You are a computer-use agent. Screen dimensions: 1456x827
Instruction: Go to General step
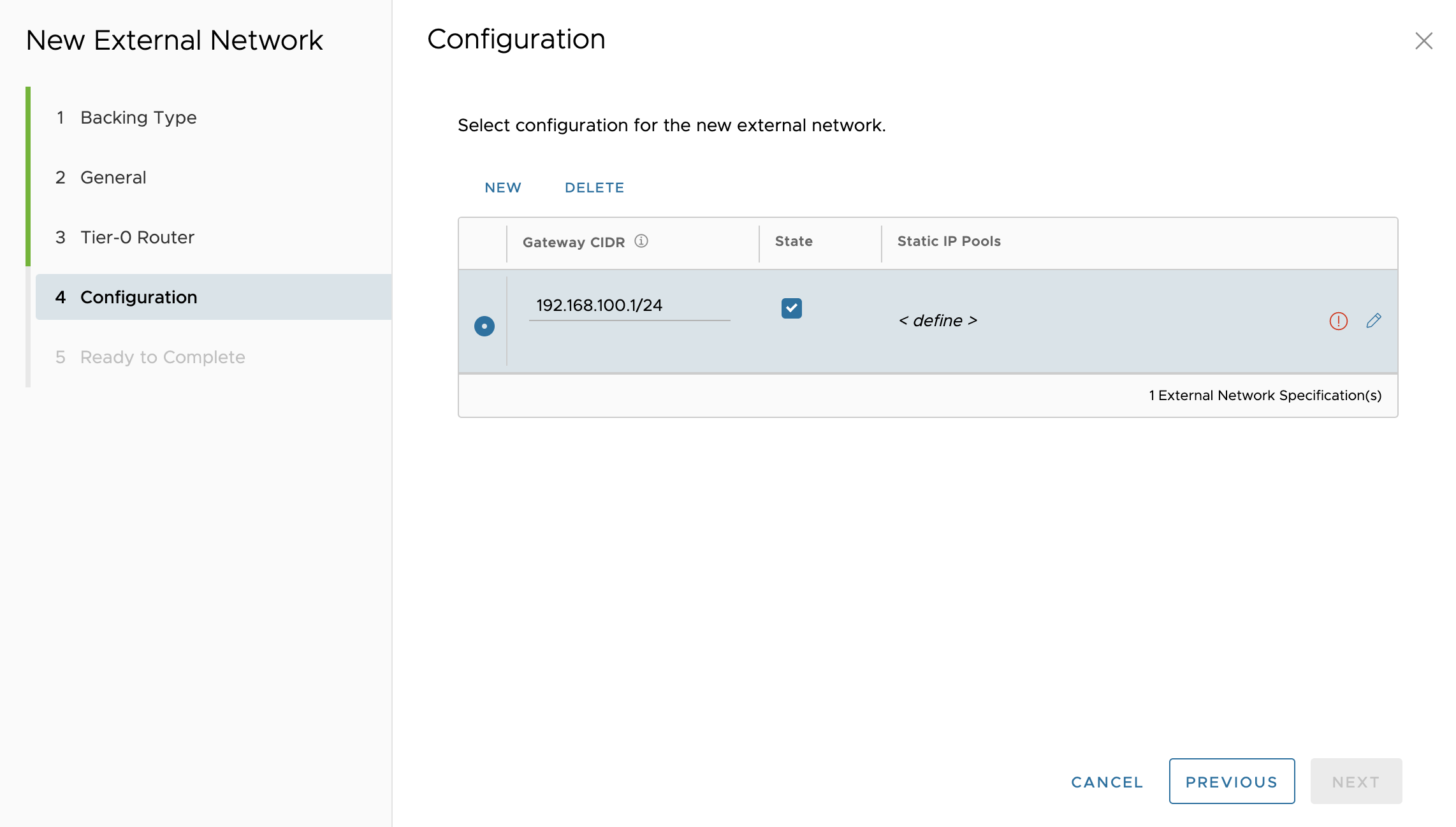pyautogui.click(x=113, y=177)
